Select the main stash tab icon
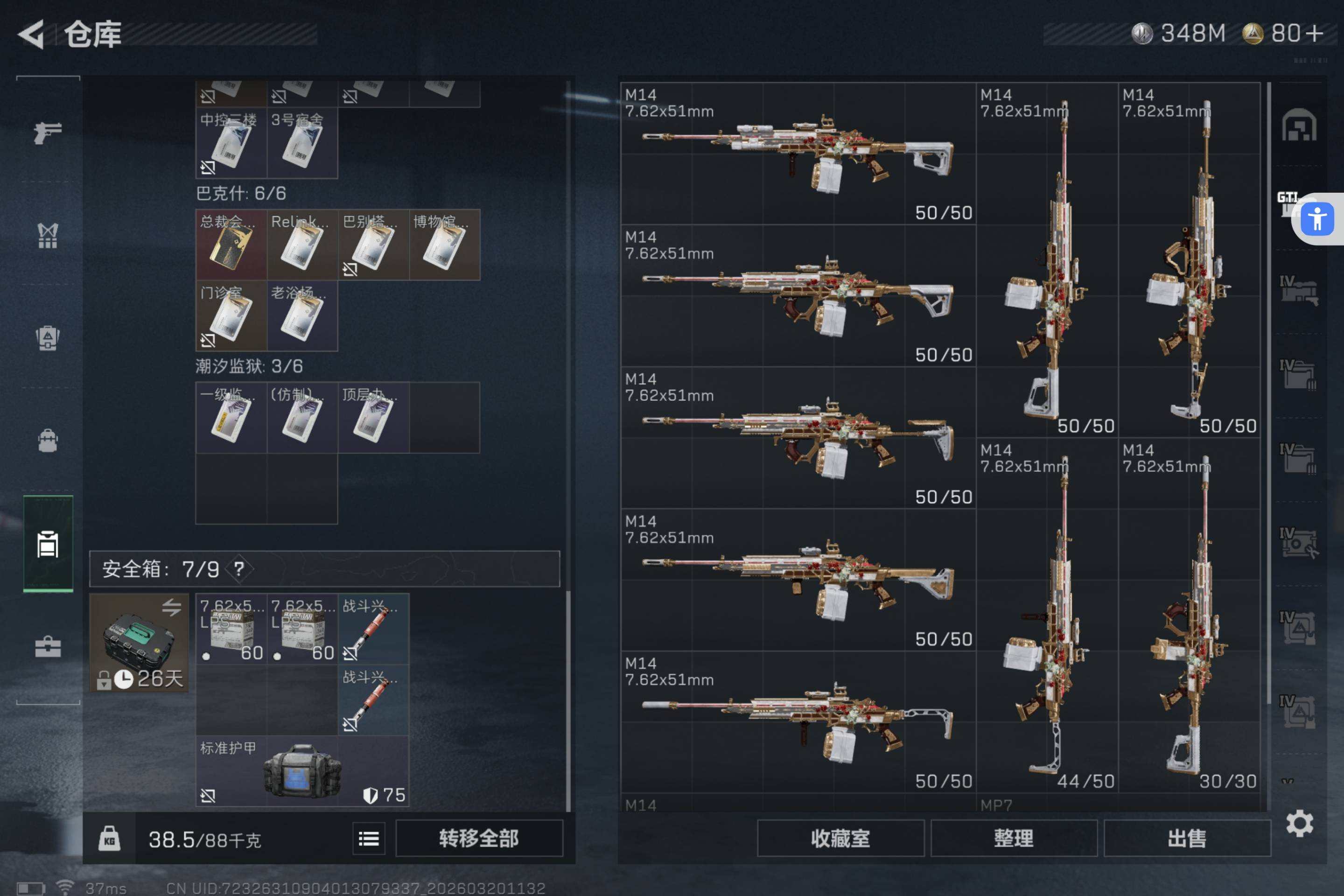The image size is (1344, 896). pyautogui.click(x=1299, y=125)
